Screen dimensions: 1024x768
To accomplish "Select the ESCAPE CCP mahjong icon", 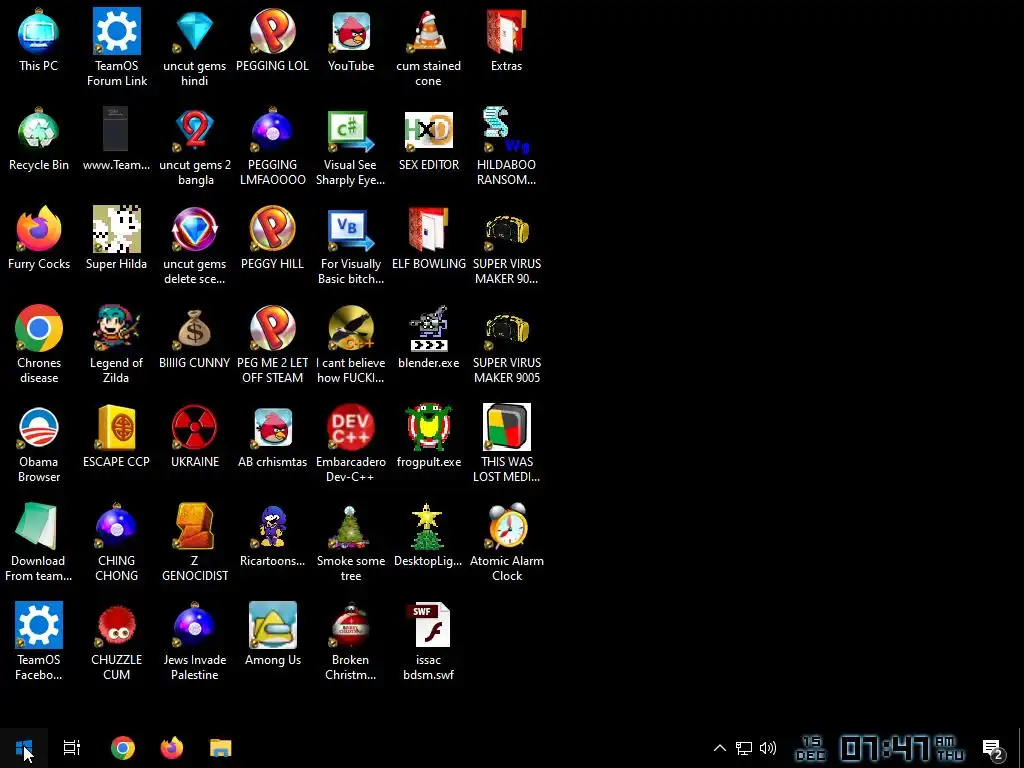I will point(116,436).
